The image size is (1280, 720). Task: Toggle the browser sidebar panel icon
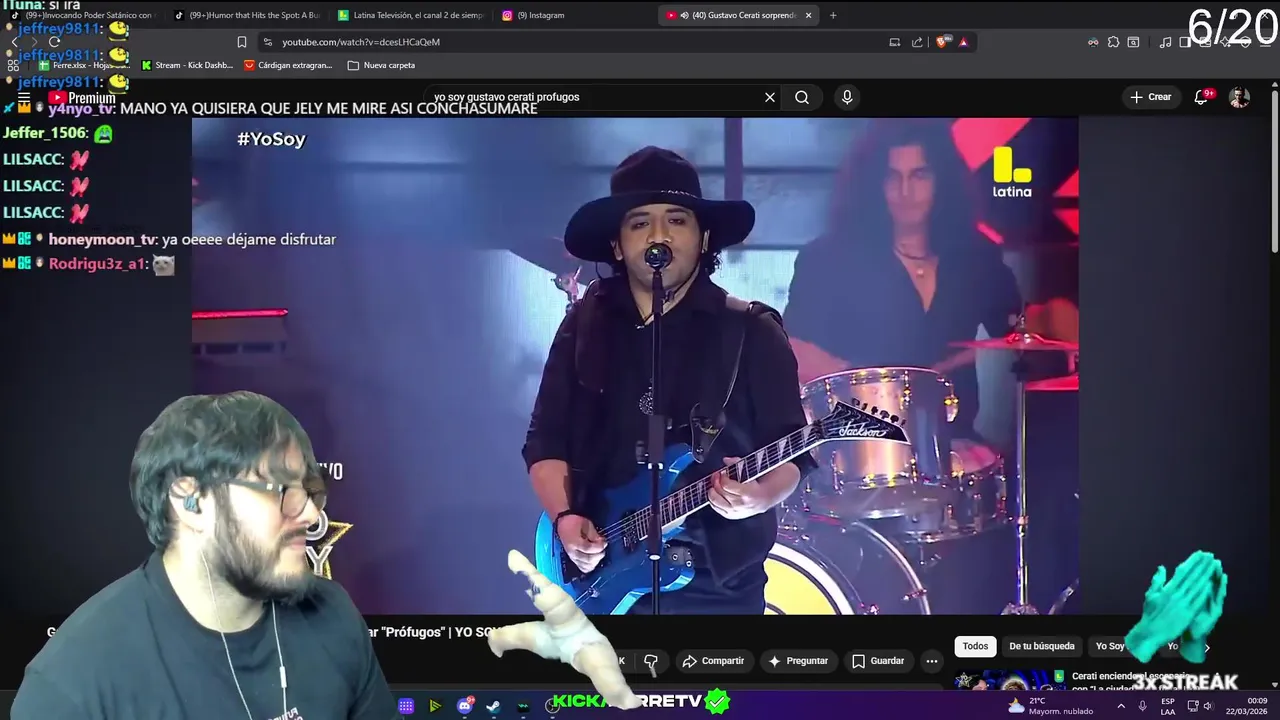click(1185, 42)
